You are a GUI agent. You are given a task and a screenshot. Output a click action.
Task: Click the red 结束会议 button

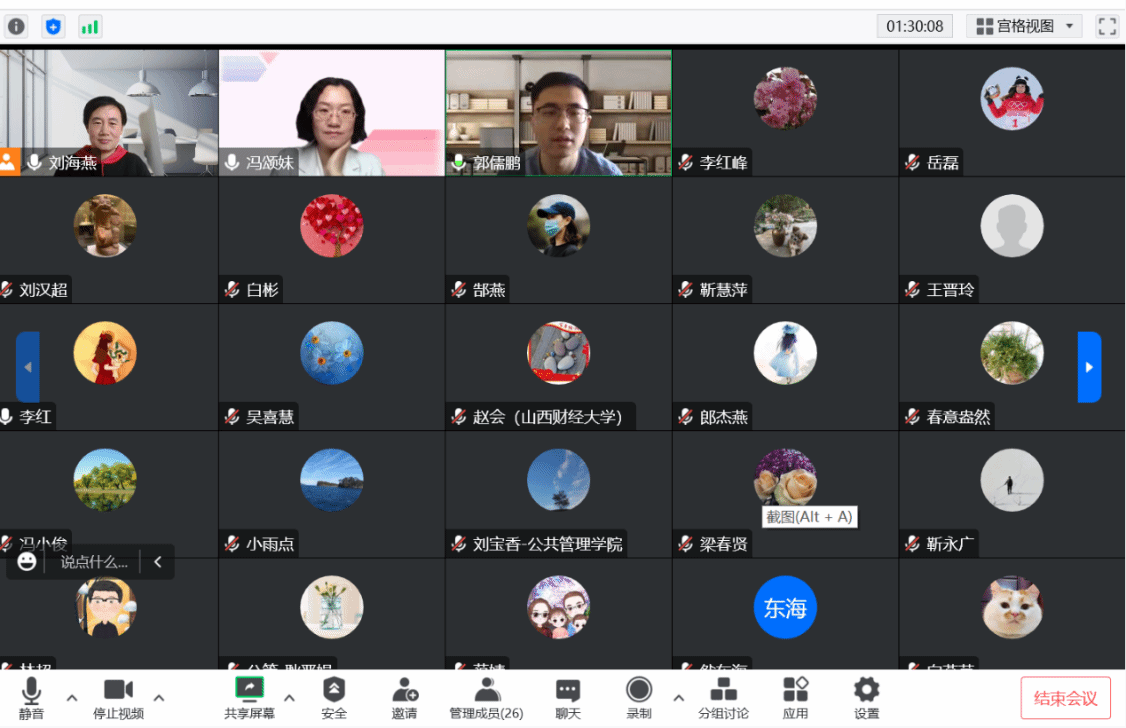coord(1065,698)
